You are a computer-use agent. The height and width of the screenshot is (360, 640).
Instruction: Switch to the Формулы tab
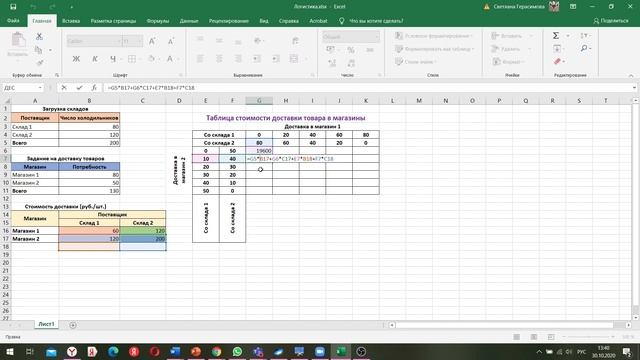pos(158,21)
